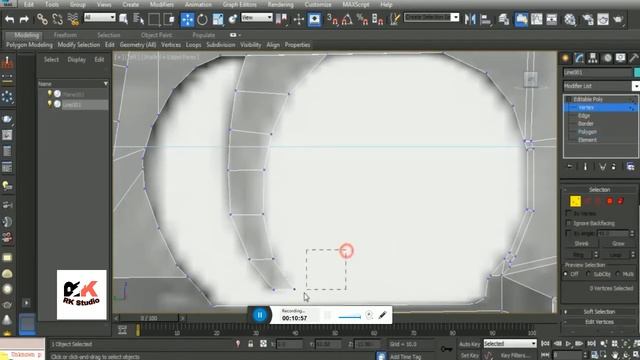The height and width of the screenshot is (360, 640).
Task: Activate the Unlink Selection tool
Action: (58, 19)
